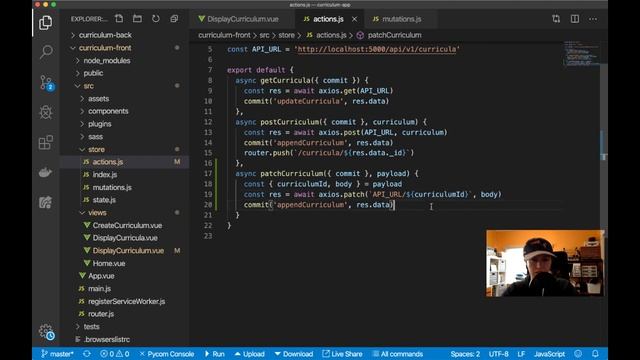Click the LF end of line selector
Viewport: 640px width, 360px height.
pyautogui.click(x=521, y=354)
